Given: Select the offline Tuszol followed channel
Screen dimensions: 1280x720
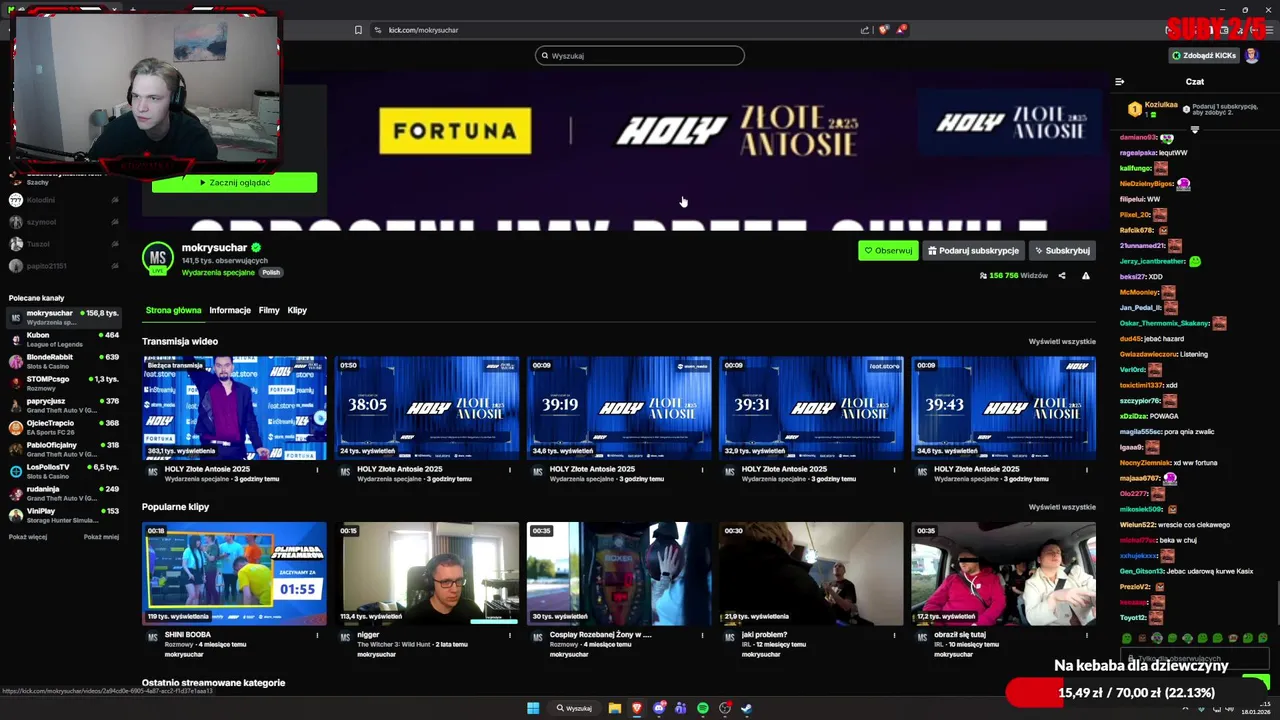Looking at the screenshot, I should 64,244.
